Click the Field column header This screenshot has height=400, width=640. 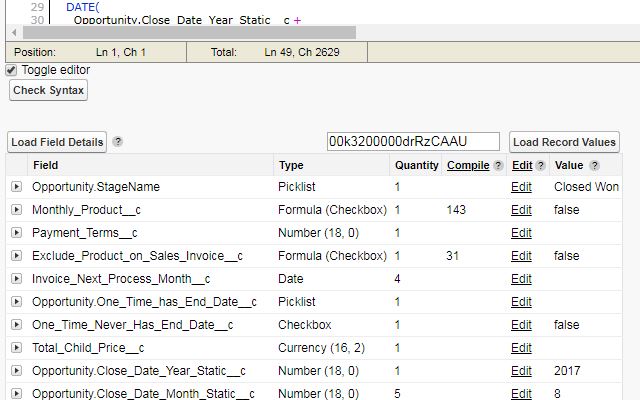(x=46, y=165)
